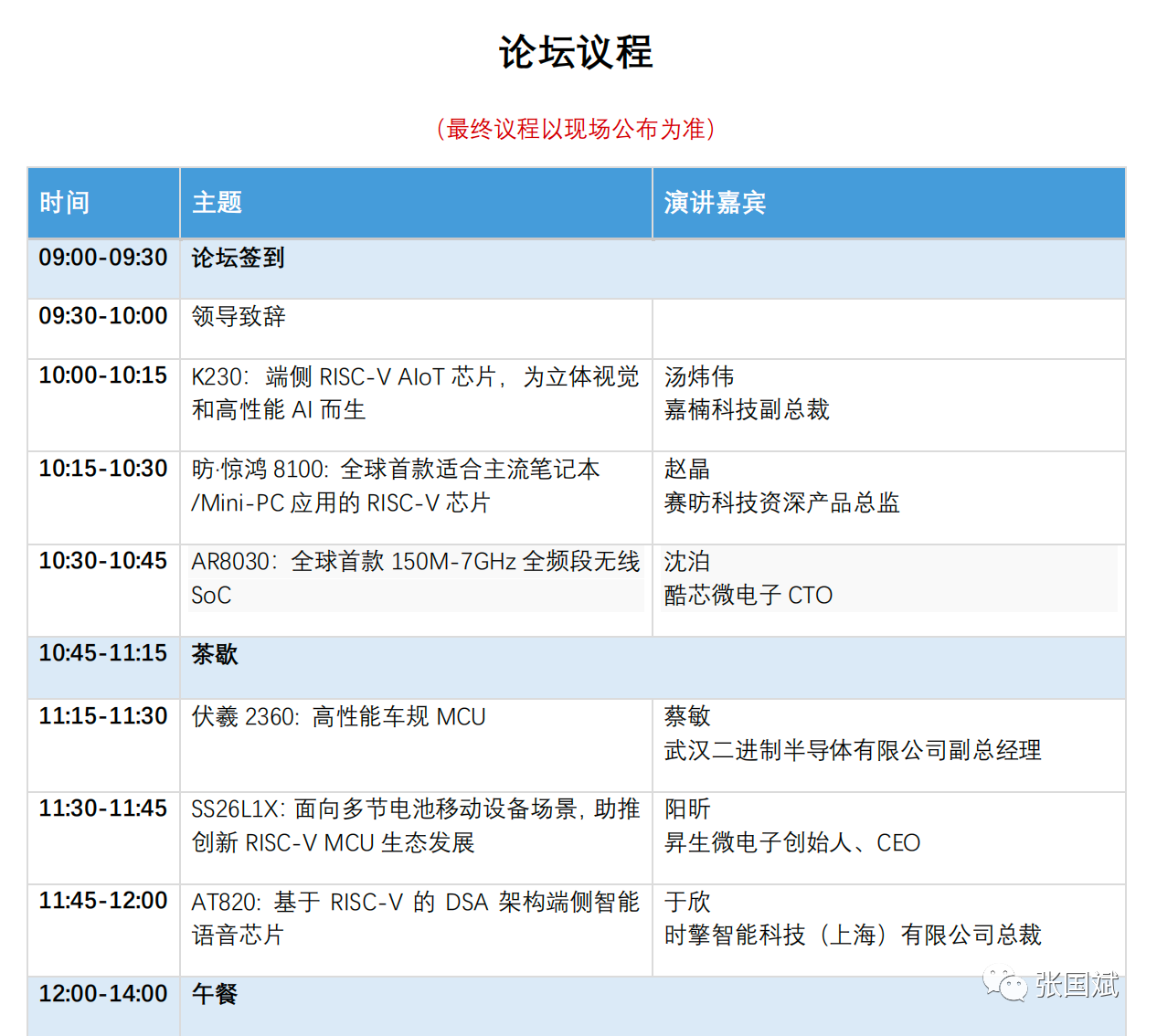Select the 昉·惊鸿 8100 topic cell
Image resolution: width=1157 pixels, height=1036 pixels.
point(395,485)
